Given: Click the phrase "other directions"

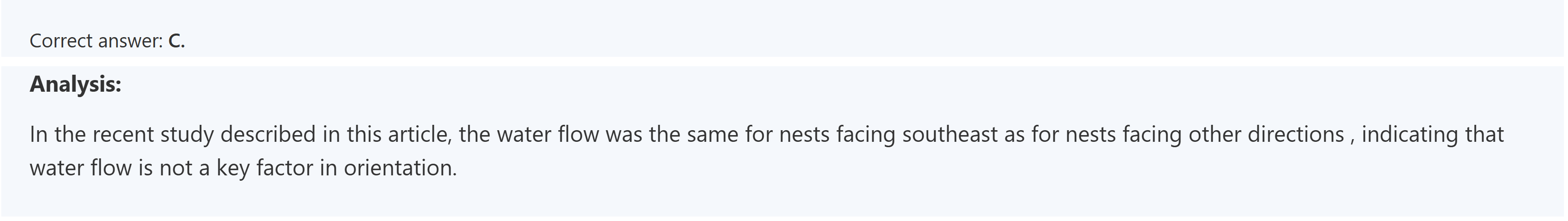Looking at the screenshot, I should pos(1266,134).
